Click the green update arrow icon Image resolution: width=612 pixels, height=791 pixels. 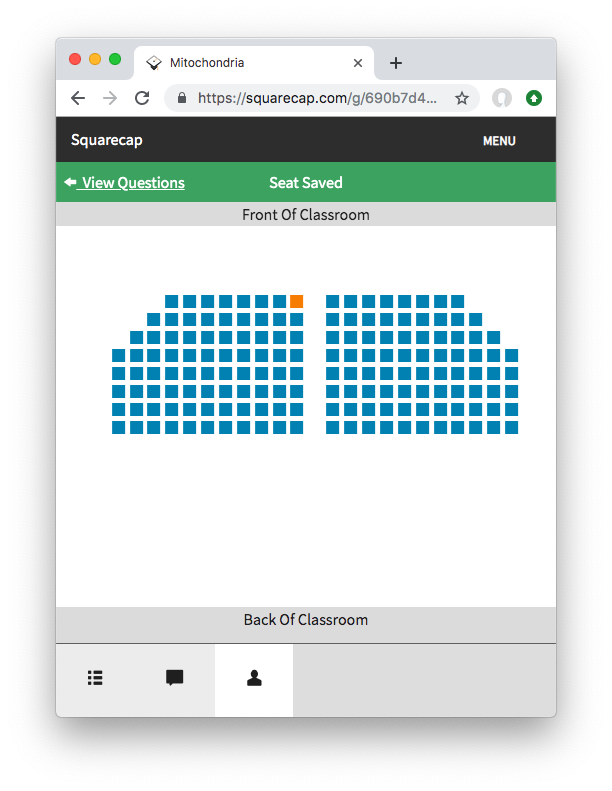[x=534, y=98]
